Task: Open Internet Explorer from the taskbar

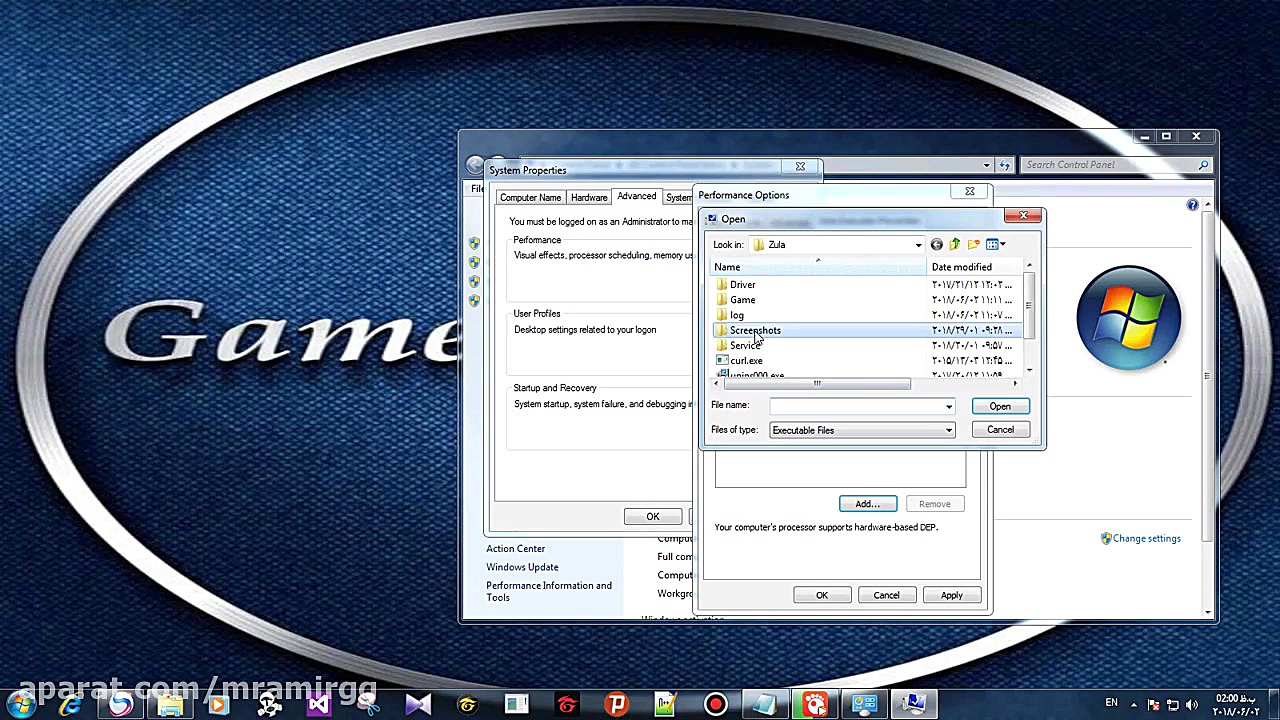Action: point(70,705)
